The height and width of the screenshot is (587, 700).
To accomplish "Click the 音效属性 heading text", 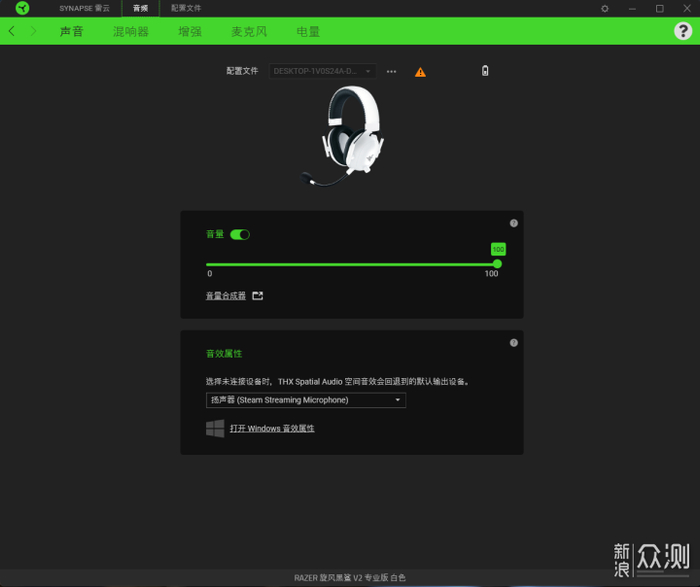I will click(224, 354).
